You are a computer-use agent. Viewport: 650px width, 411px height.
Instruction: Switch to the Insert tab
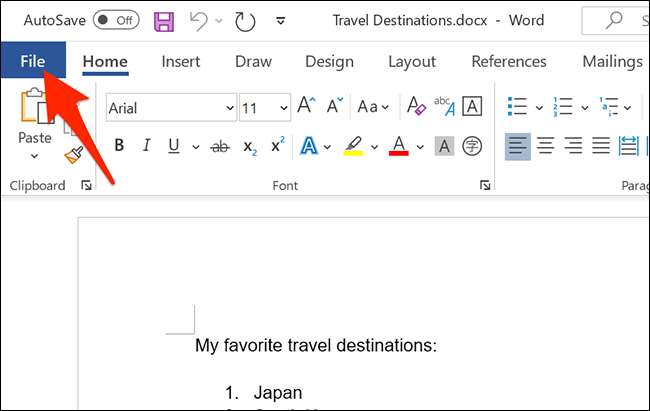pos(180,61)
